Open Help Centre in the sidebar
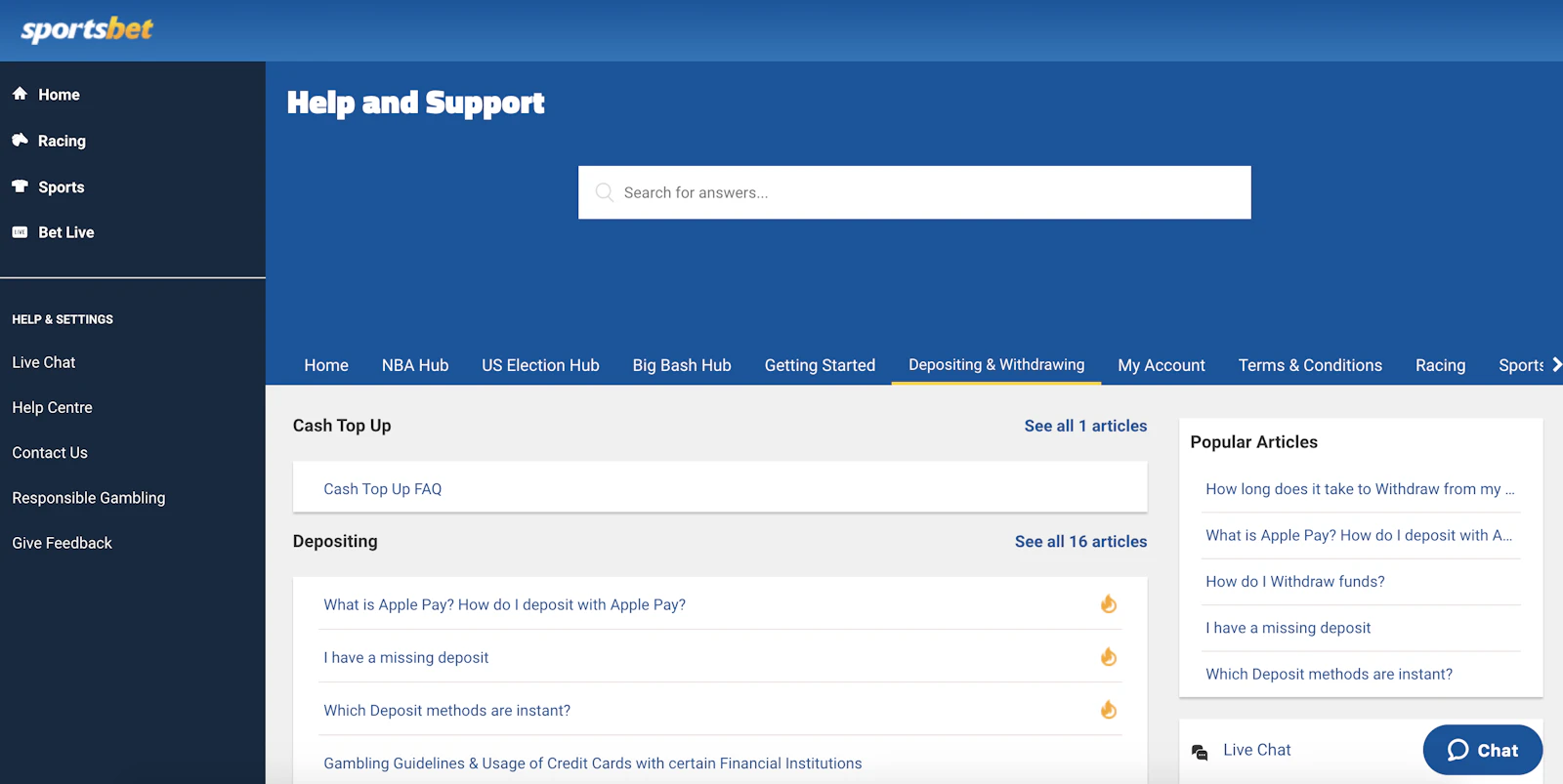 (52, 407)
